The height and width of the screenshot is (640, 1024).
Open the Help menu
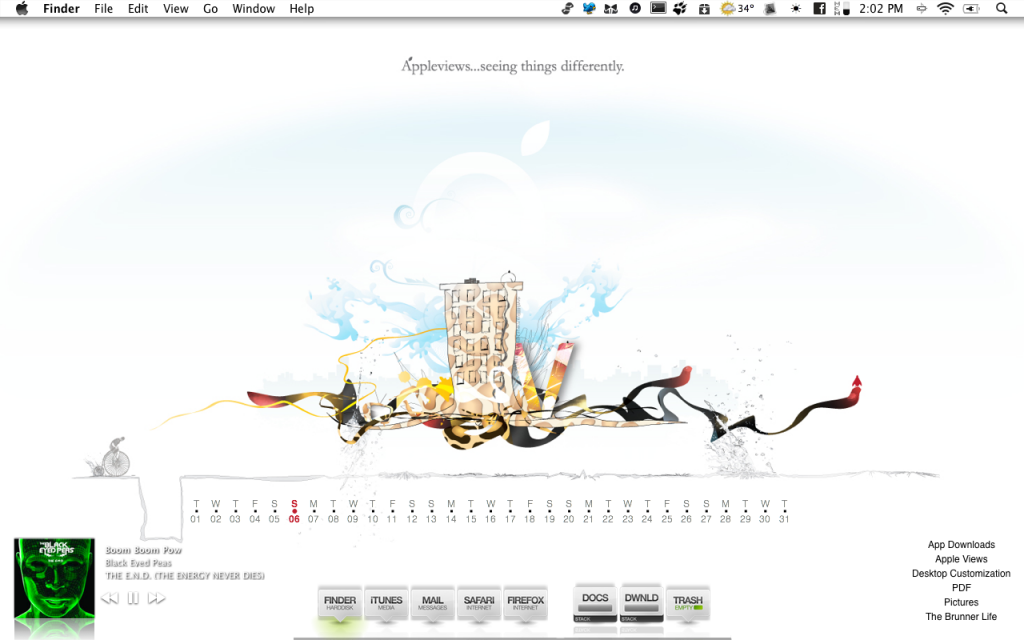pos(302,8)
